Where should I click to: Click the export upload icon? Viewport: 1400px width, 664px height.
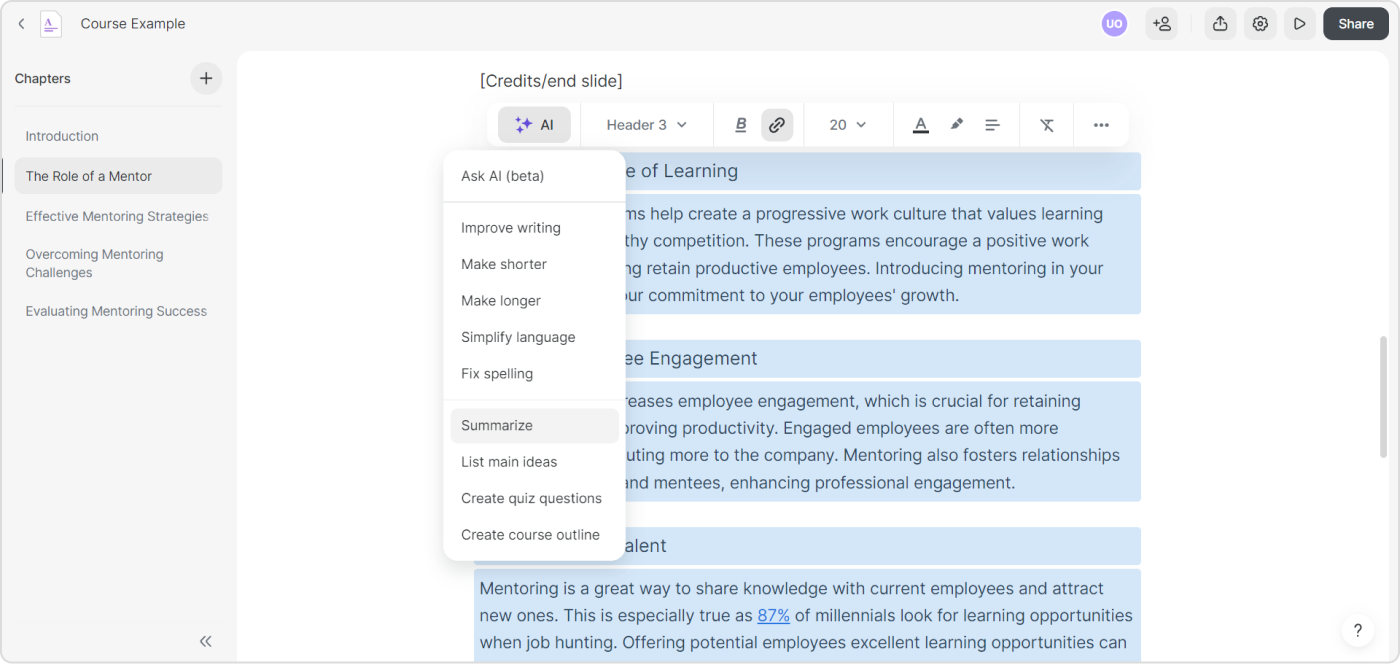point(1220,24)
